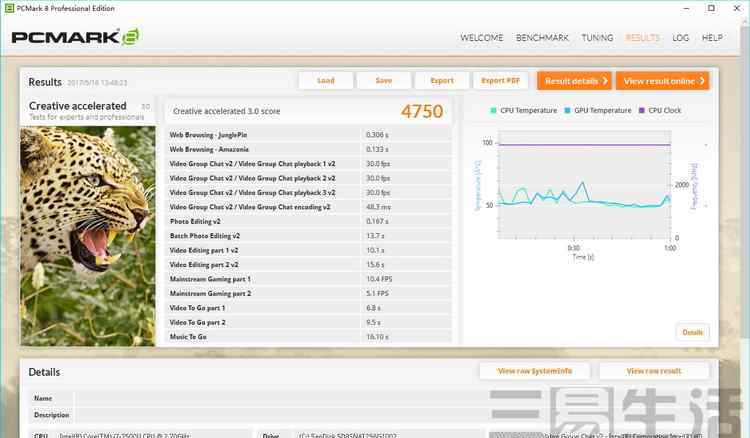Expand Result details
Viewport: 750px width, 438px height.
[574, 81]
